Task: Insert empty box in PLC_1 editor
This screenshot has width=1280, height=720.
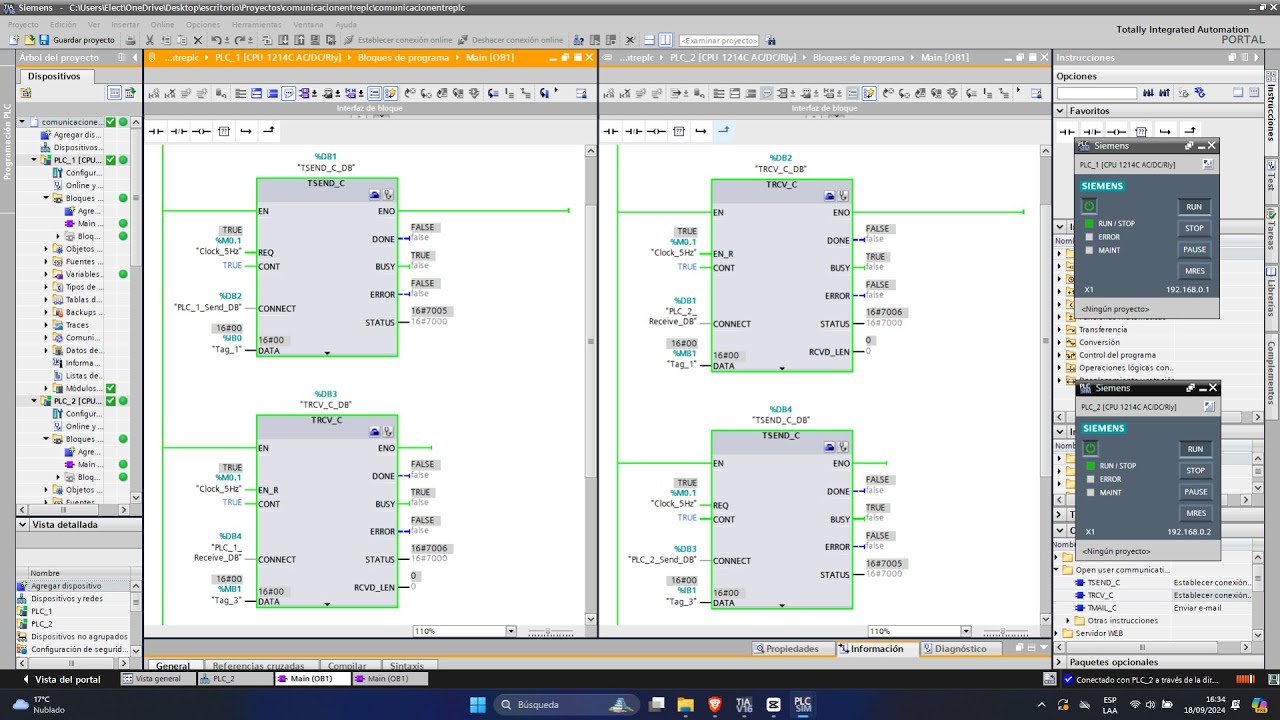Action: coord(224,131)
